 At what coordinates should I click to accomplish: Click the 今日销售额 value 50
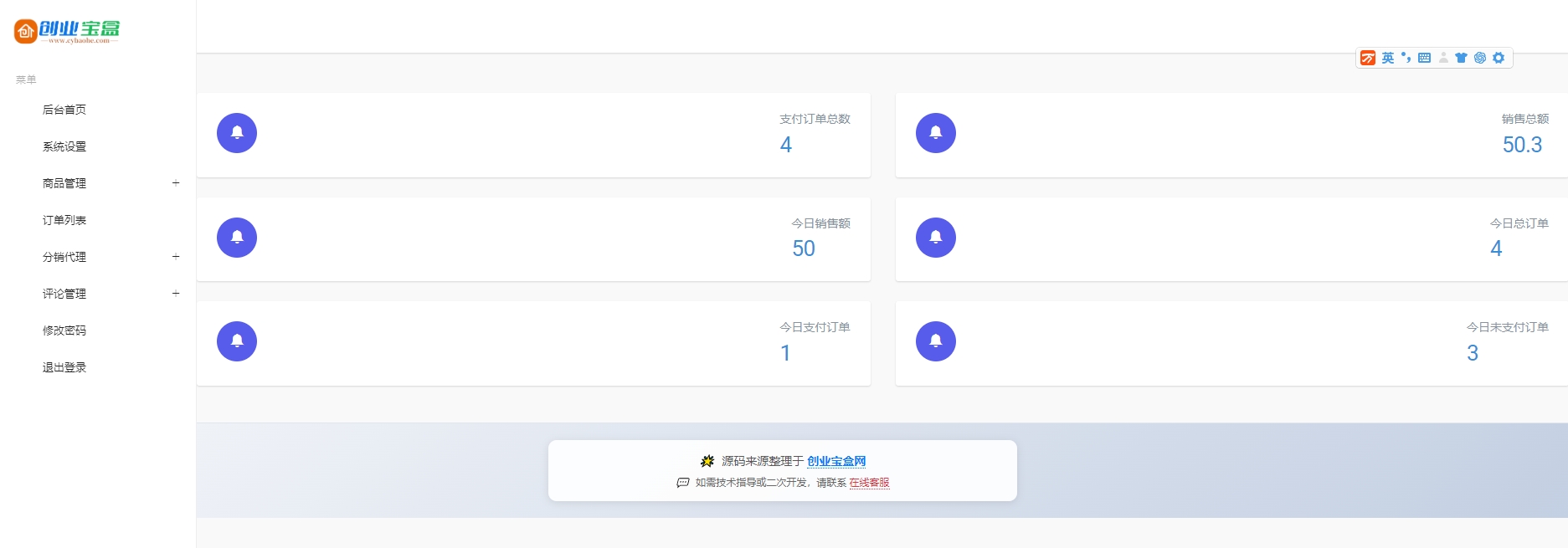(x=804, y=248)
